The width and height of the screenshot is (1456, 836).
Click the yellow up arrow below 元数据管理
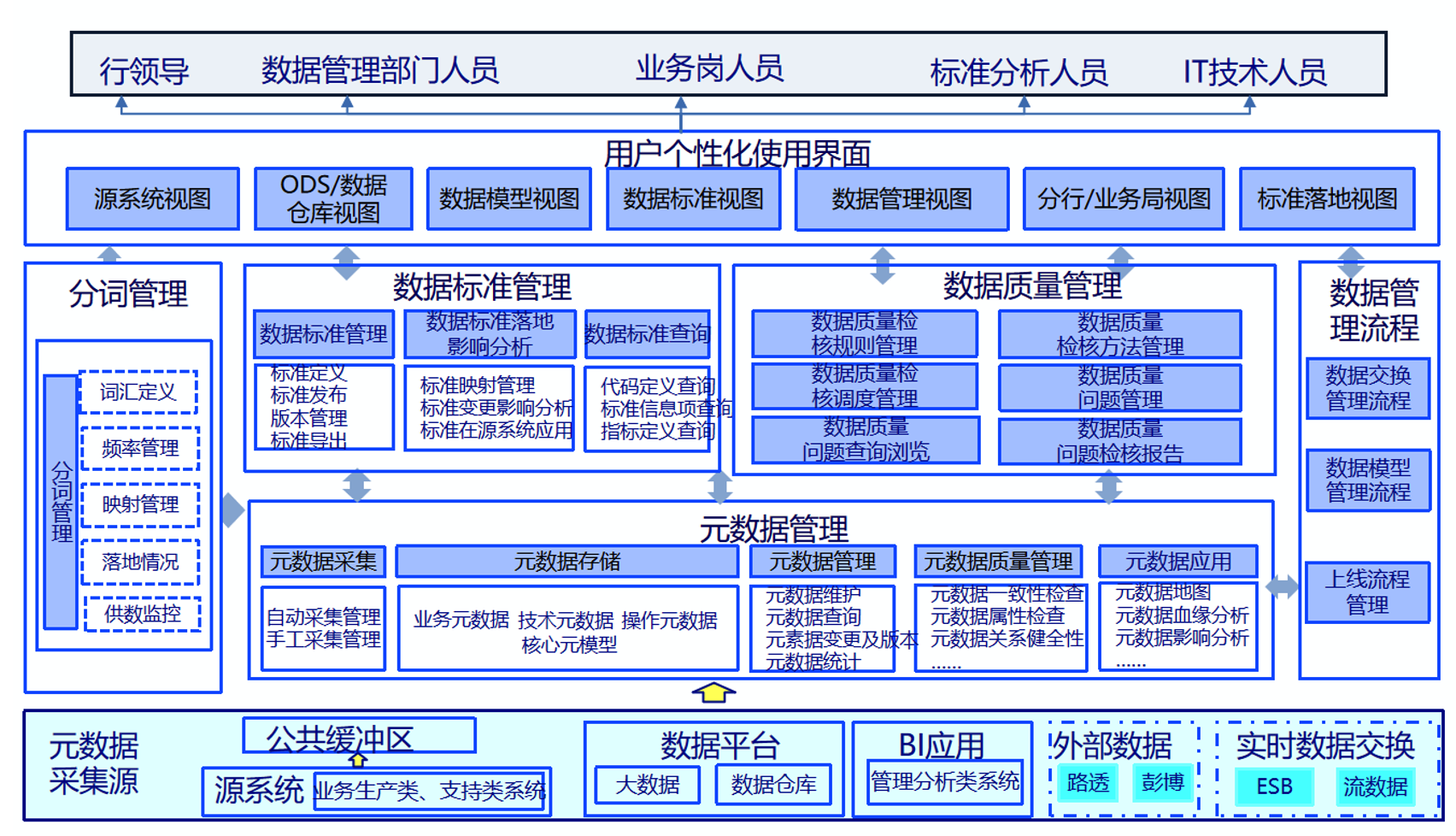pyautogui.click(x=713, y=692)
